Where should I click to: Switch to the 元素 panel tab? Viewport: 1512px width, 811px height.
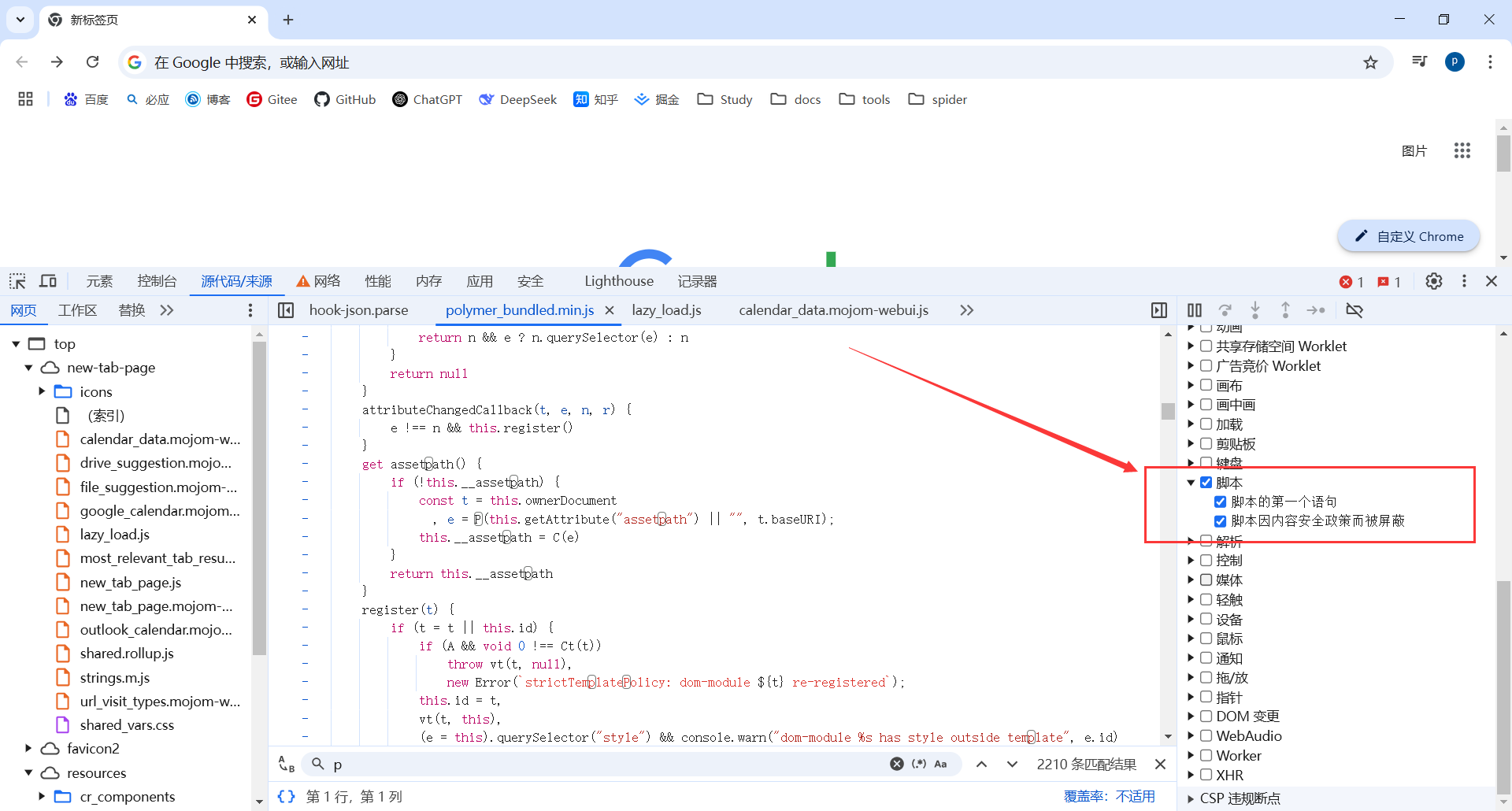point(99,281)
